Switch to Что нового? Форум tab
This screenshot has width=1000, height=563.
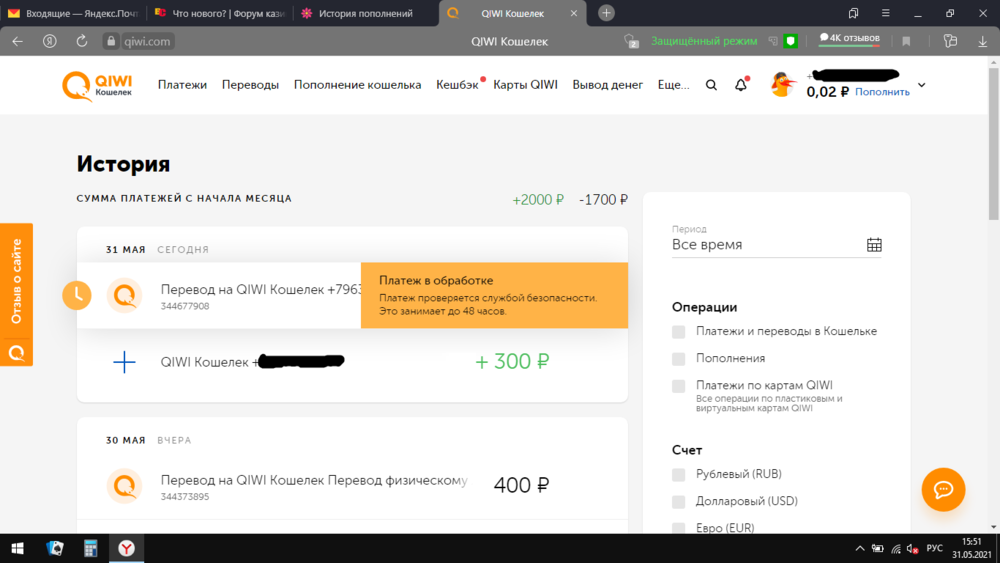[x=220, y=13]
